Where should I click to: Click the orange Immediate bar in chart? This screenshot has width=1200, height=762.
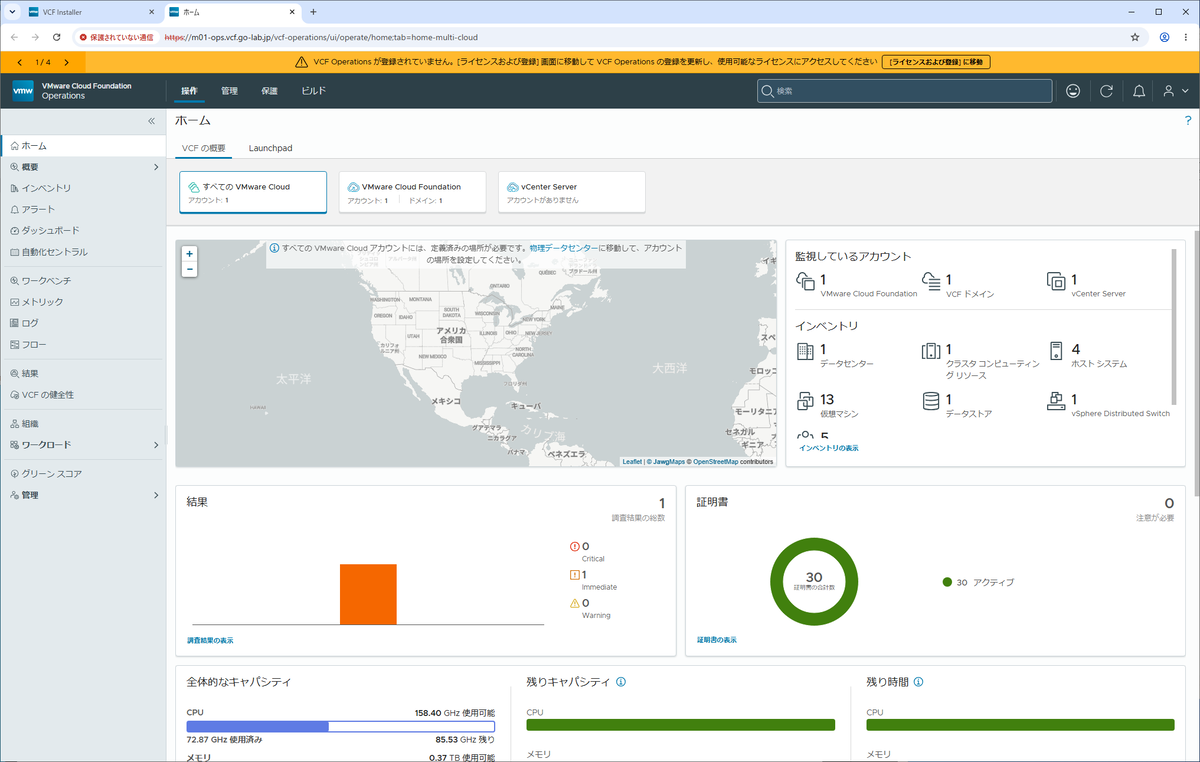coord(368,594)
